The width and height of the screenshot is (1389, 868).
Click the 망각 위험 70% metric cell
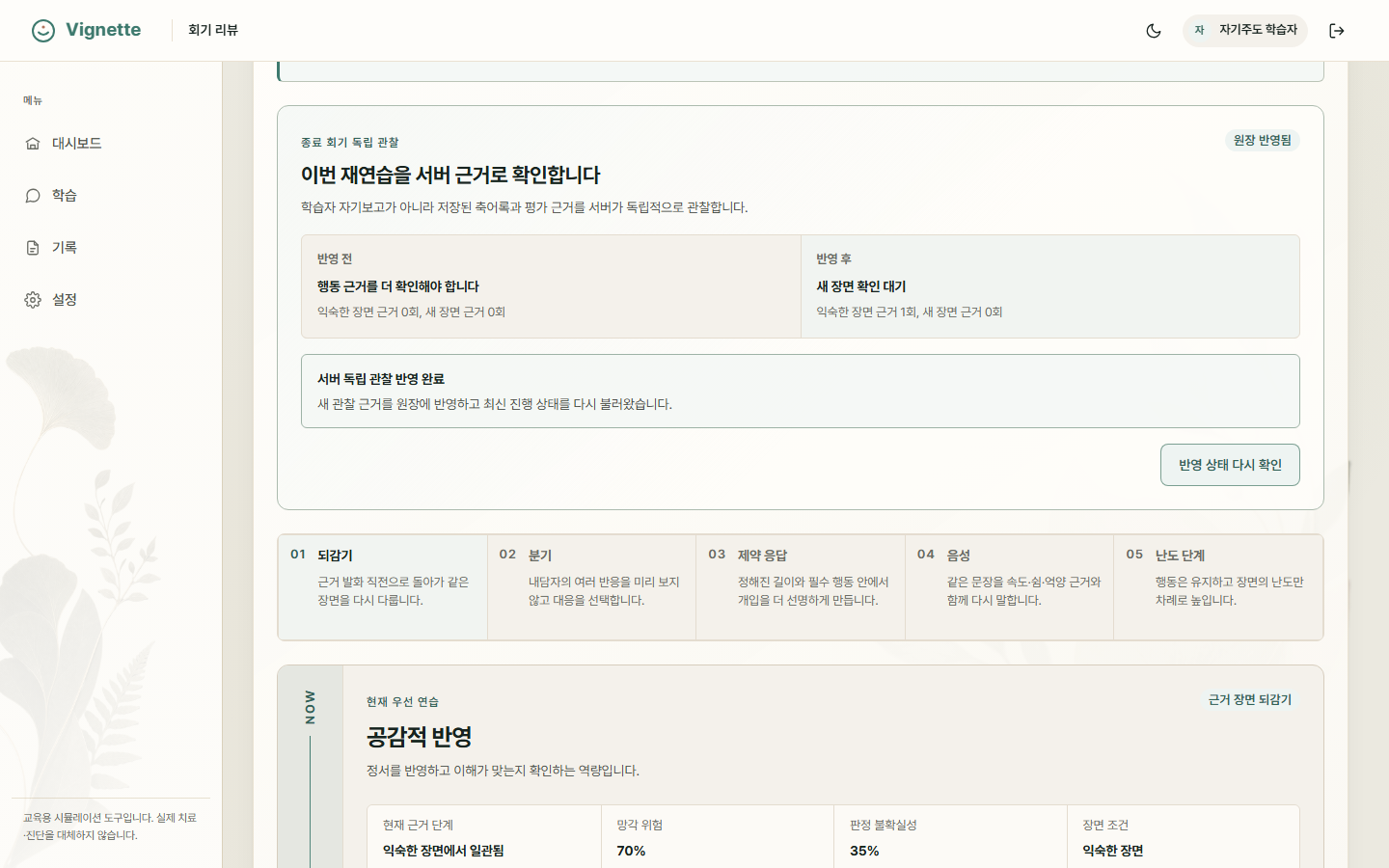(x=718, y=838)
